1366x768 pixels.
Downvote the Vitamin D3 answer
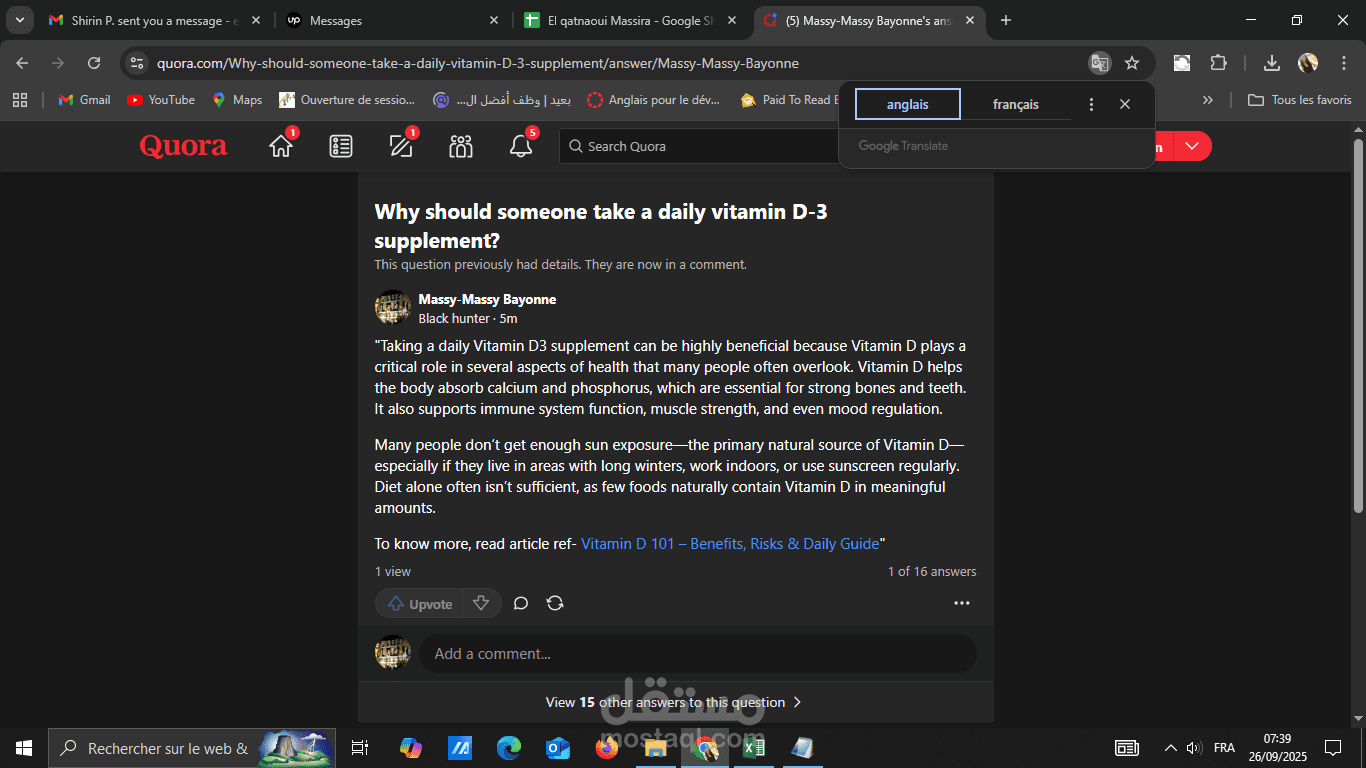click(481, 603)
